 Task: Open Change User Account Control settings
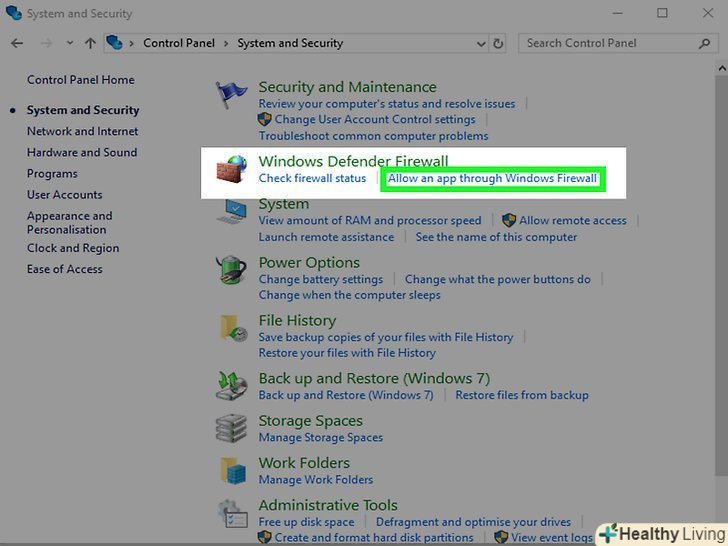tap(375, 119)
